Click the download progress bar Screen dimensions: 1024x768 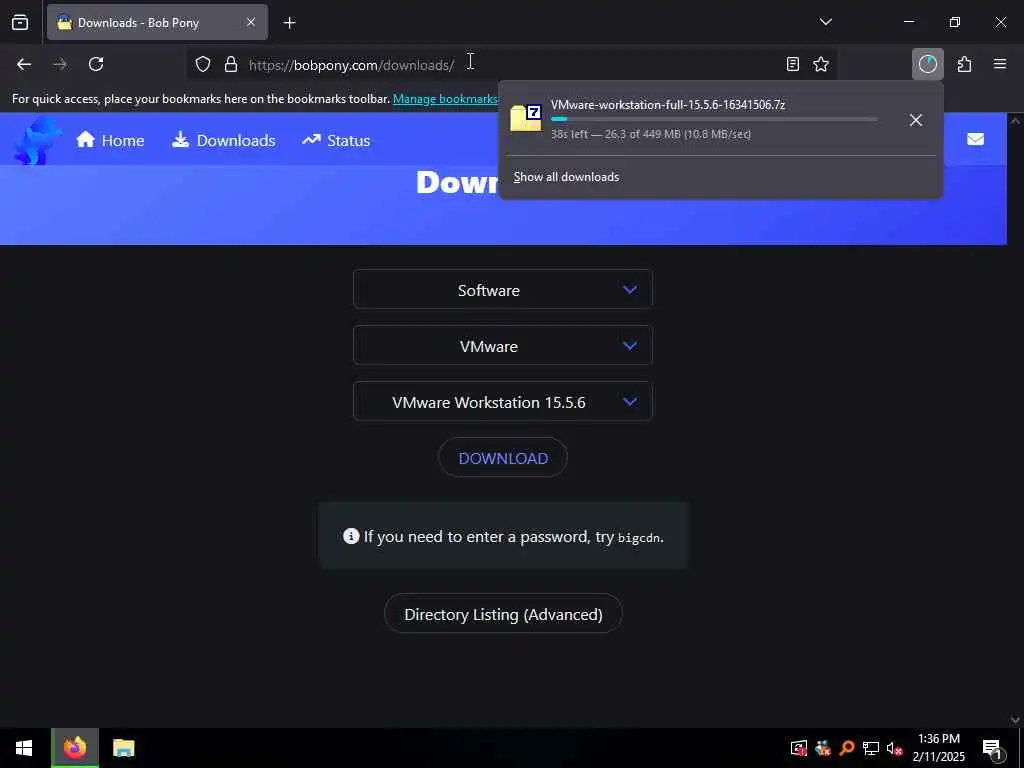click(x=714, y=119)
